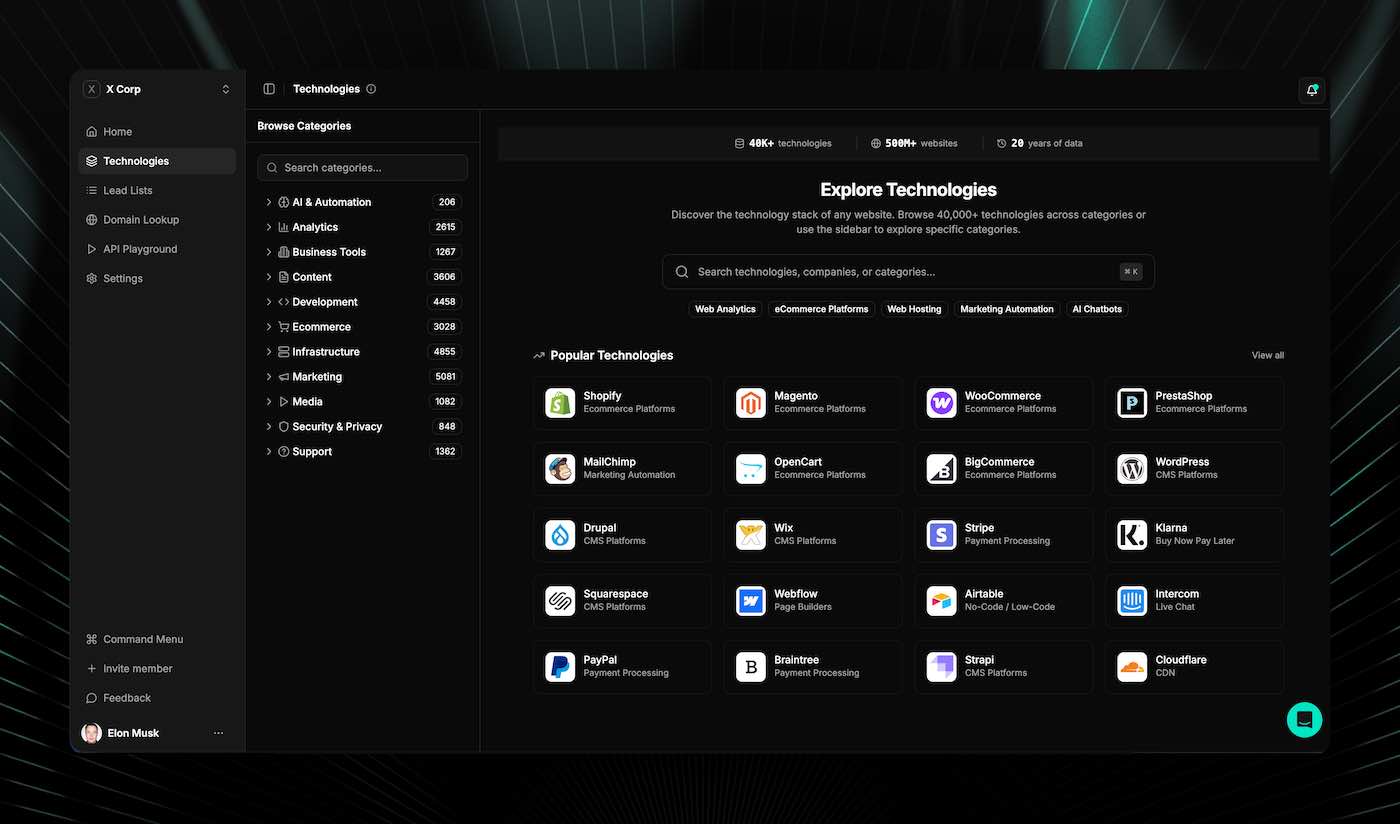Select Technologies in the left sidebar
The width and height of the screenshot is (1400, 824).
pyautogui.click(x=157, y=161)
